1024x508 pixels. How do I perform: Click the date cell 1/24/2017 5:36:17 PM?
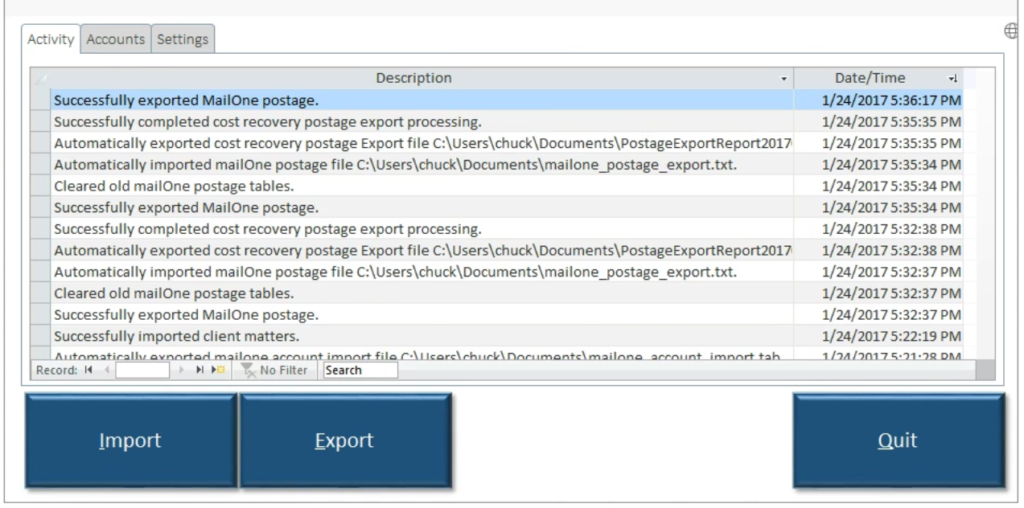[878, 100]
